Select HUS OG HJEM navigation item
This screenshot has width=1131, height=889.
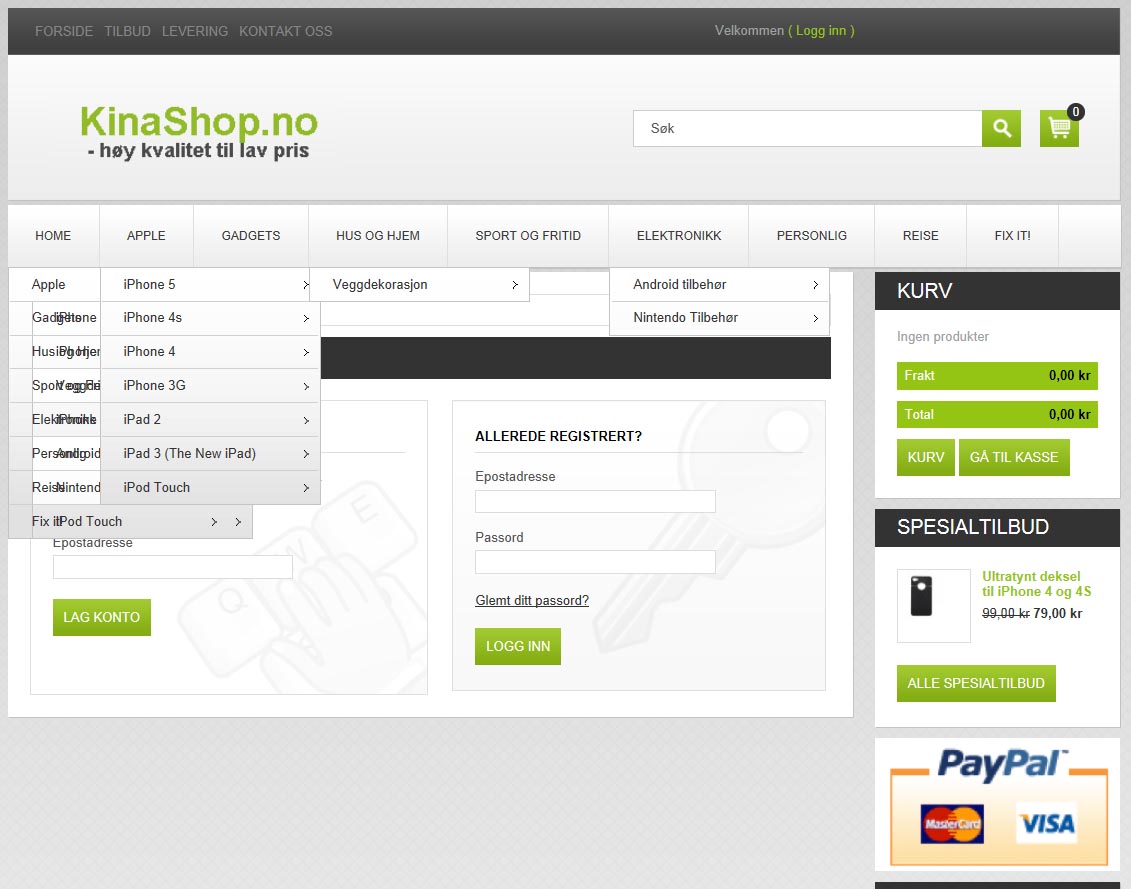pos(378,236)
